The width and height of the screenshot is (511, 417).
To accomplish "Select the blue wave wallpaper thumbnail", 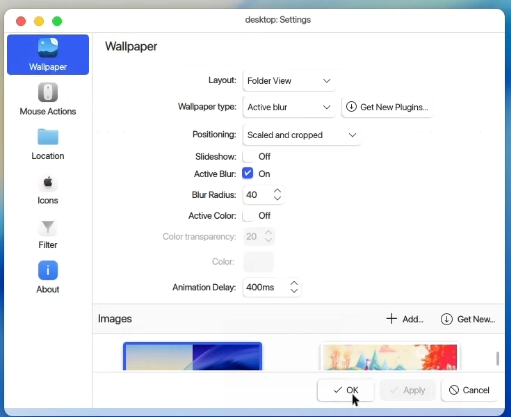I will tap(193, 356).
